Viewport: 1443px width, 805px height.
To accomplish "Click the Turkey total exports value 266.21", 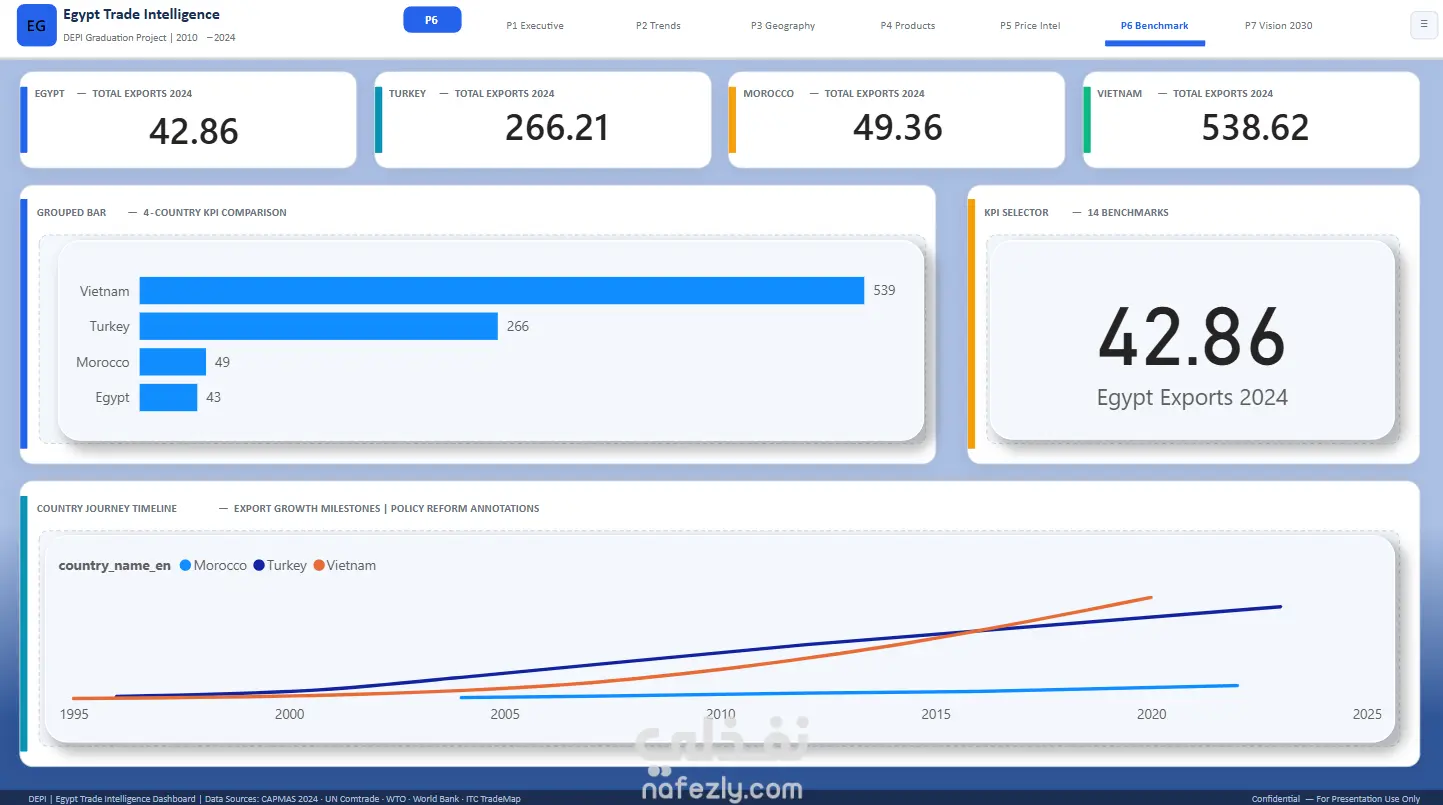I will coord(557,128).
